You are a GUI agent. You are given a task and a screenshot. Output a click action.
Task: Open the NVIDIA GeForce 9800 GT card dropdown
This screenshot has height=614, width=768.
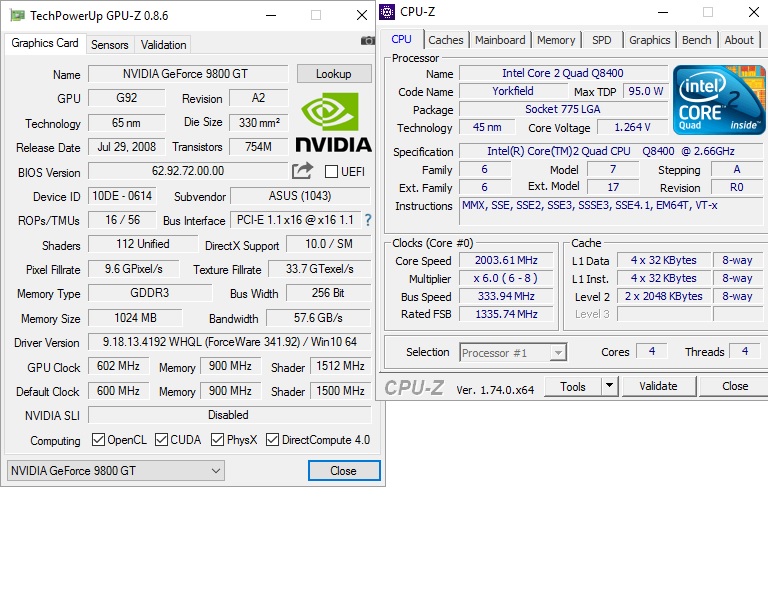click(x=116, y=471)
